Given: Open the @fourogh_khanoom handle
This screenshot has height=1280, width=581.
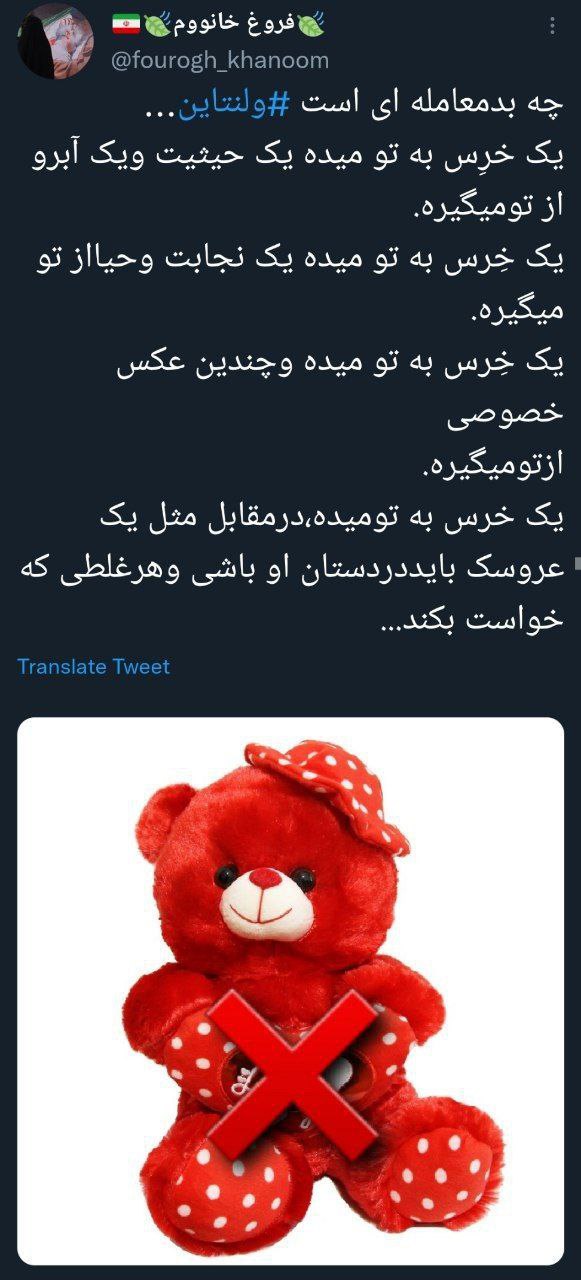Looking at the screenshot, I should coord(219,60).
